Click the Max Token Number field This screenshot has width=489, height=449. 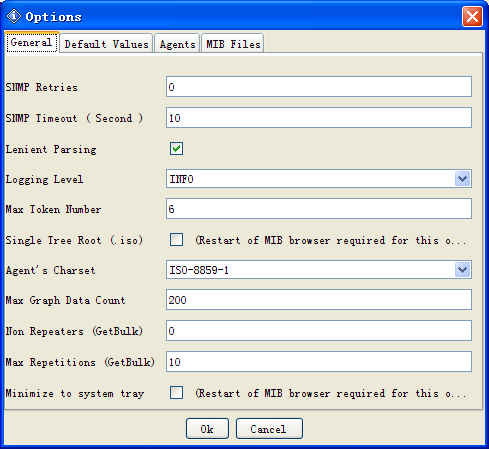[319, 209]
